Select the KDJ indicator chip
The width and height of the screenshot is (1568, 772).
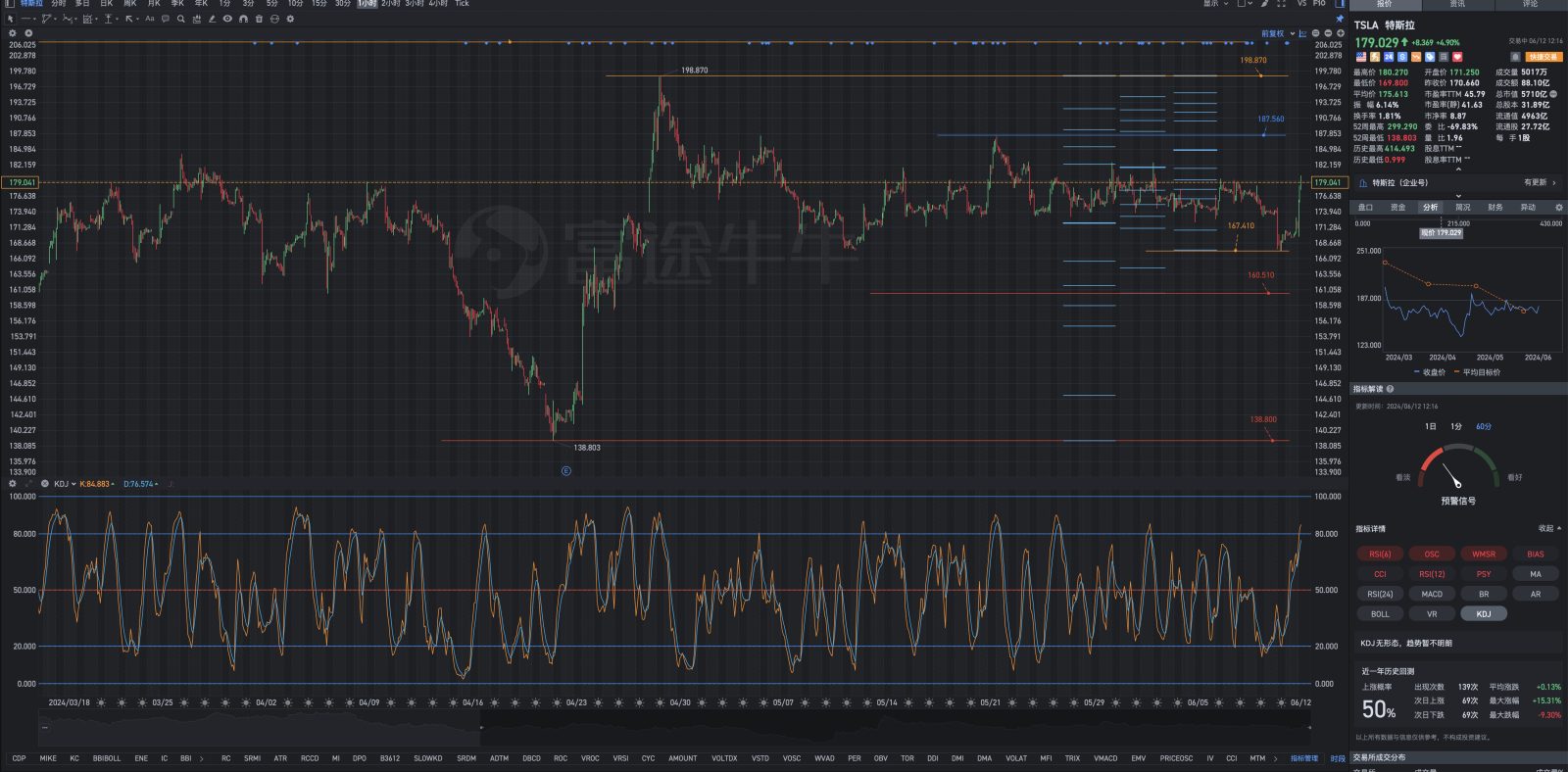point(1484,614)
